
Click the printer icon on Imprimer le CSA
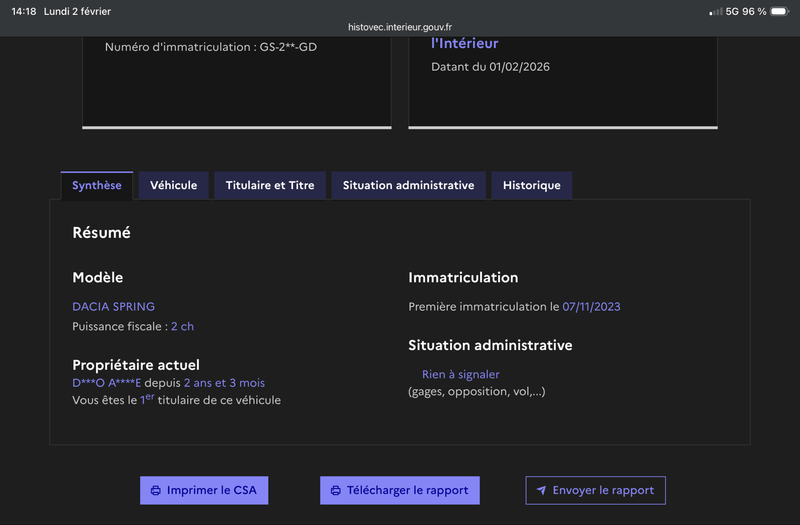click(x=155, y=491)
